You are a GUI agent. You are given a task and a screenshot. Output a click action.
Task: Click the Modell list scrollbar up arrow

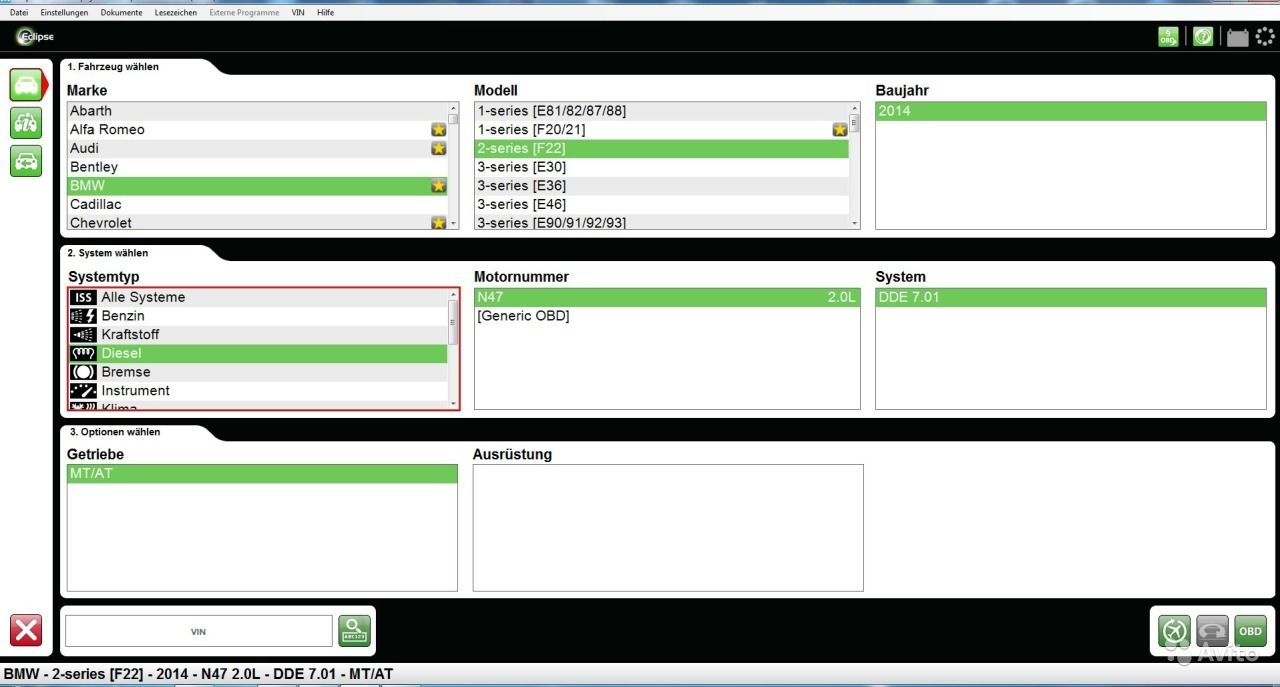click(x=855, y=108)
